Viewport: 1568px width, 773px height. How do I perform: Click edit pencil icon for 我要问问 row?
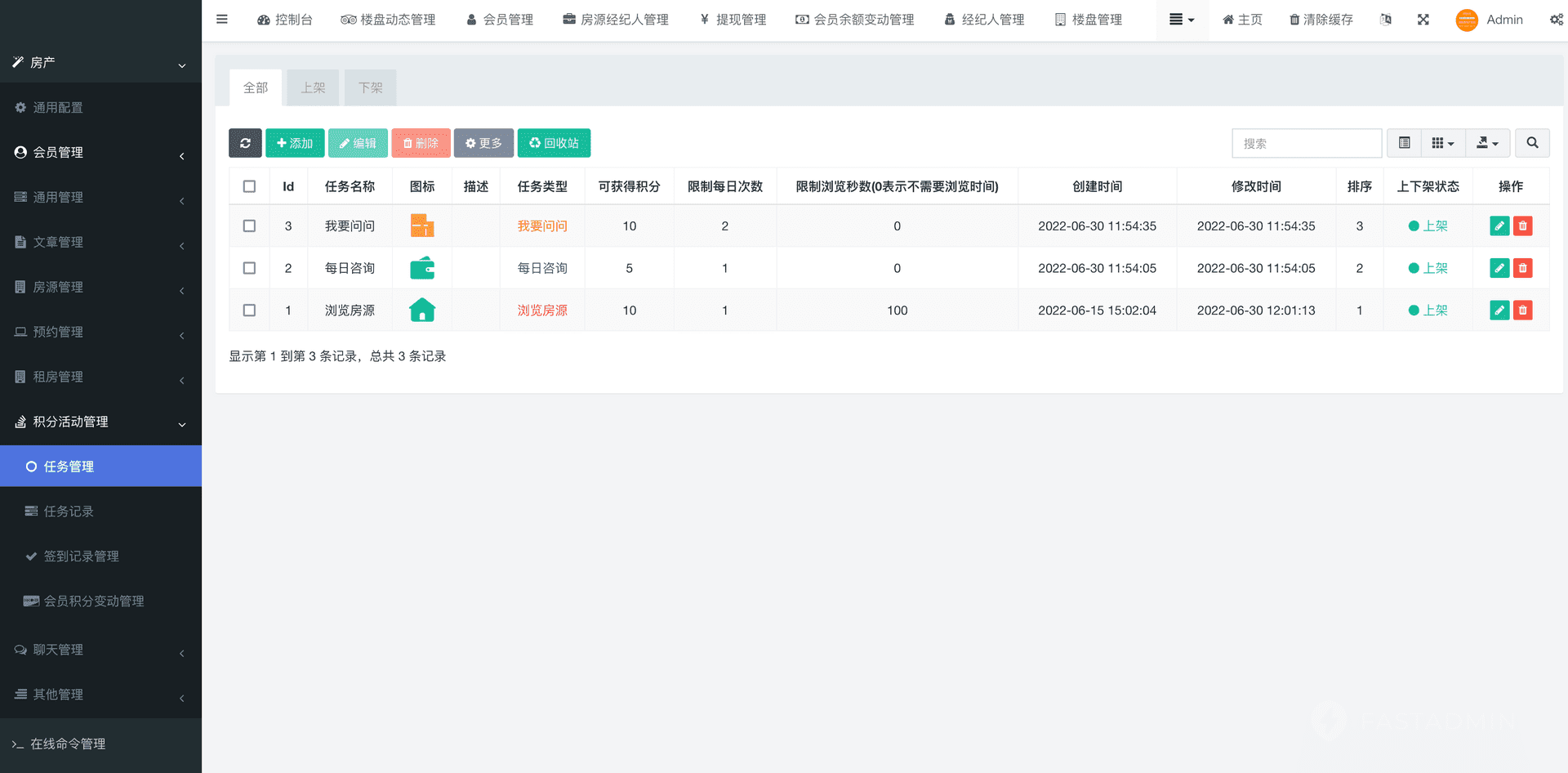coord(1499,226)
